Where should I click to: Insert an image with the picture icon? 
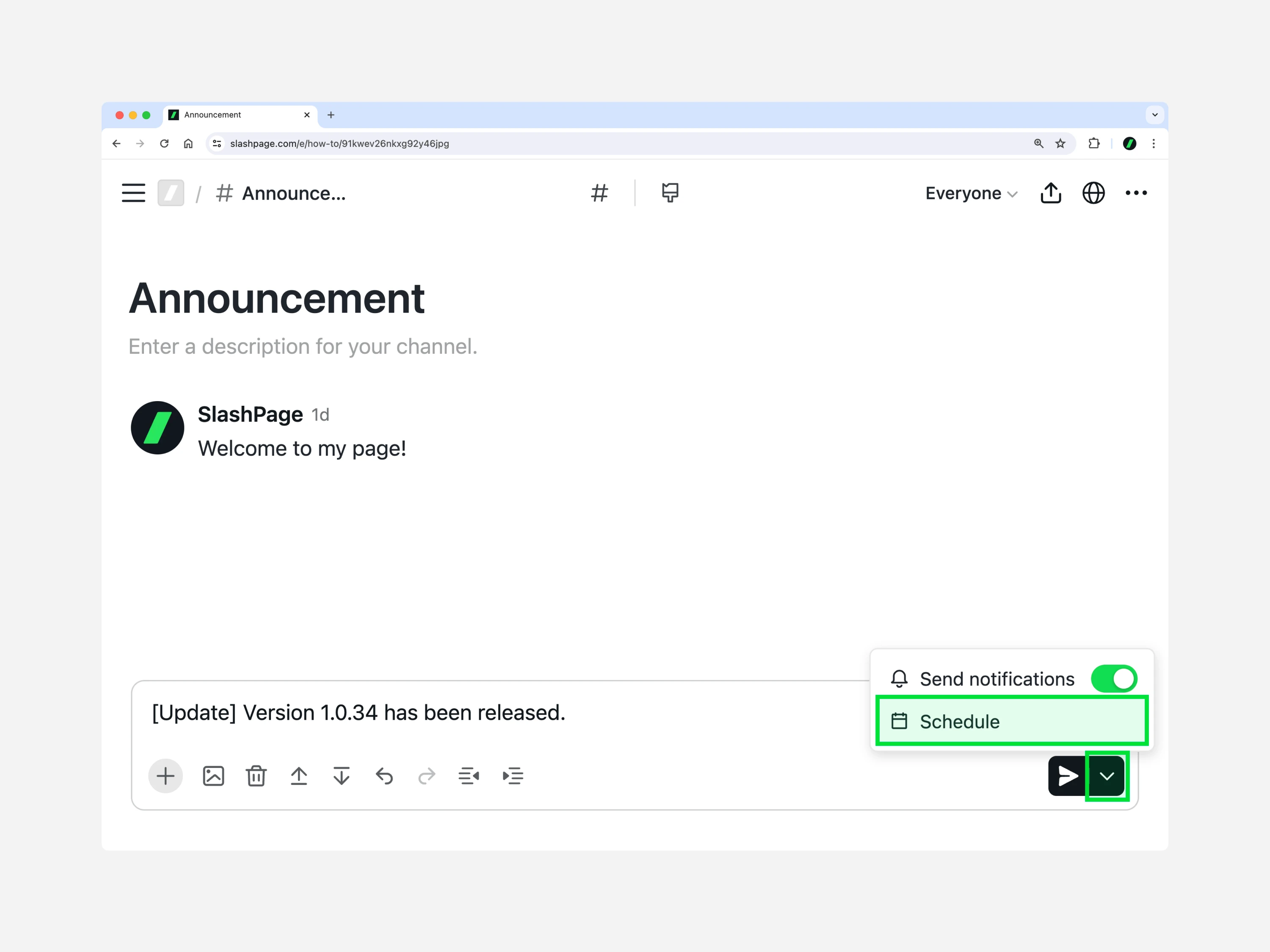[214, 776]
